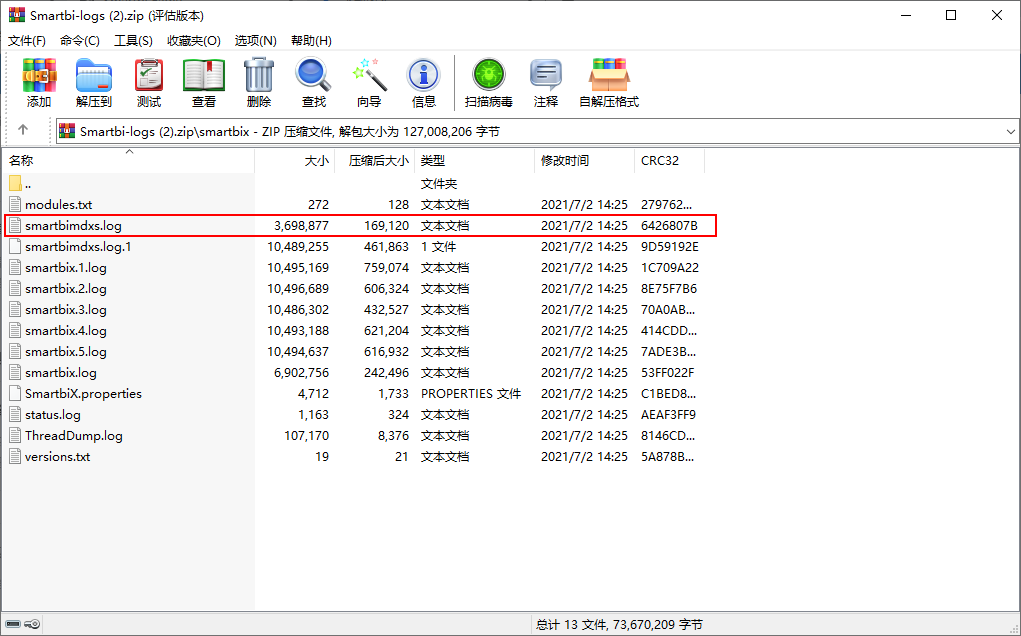Click the PROPERTIES 文件 type cell
This screenshot has height=636, width=1021.
471,394
